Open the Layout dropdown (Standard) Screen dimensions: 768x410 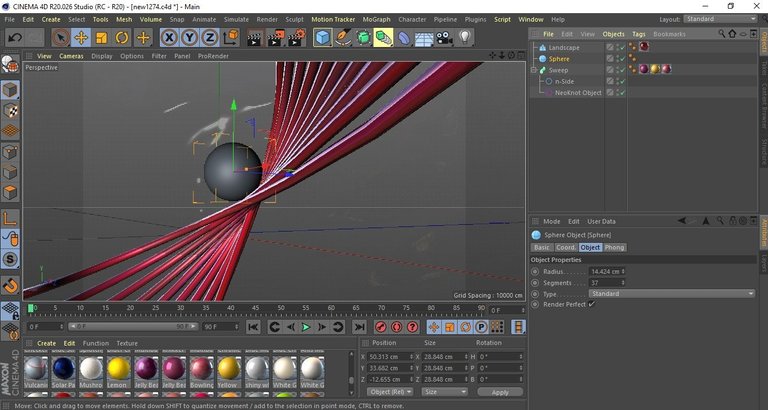click(x=720, y=19)
